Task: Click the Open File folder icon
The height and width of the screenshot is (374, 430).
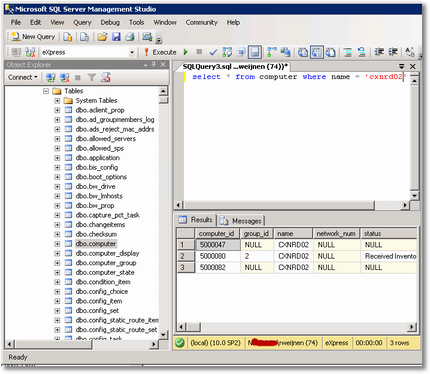Action: (102, 37)
